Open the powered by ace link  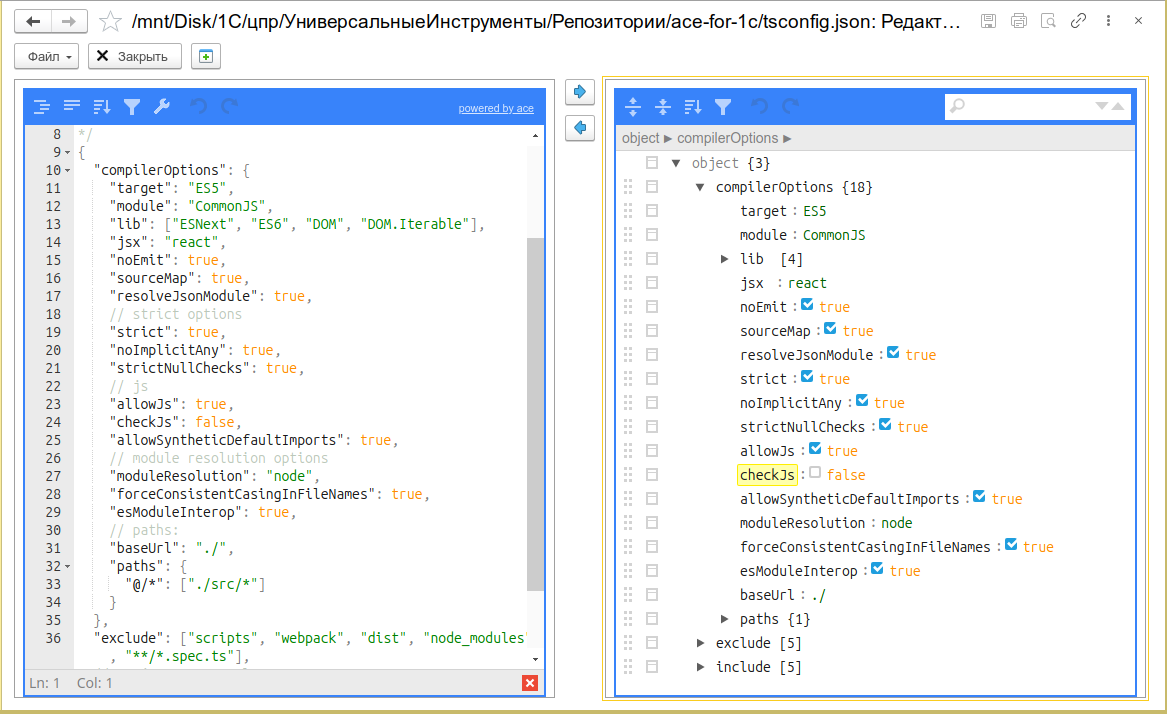point(496,109)
